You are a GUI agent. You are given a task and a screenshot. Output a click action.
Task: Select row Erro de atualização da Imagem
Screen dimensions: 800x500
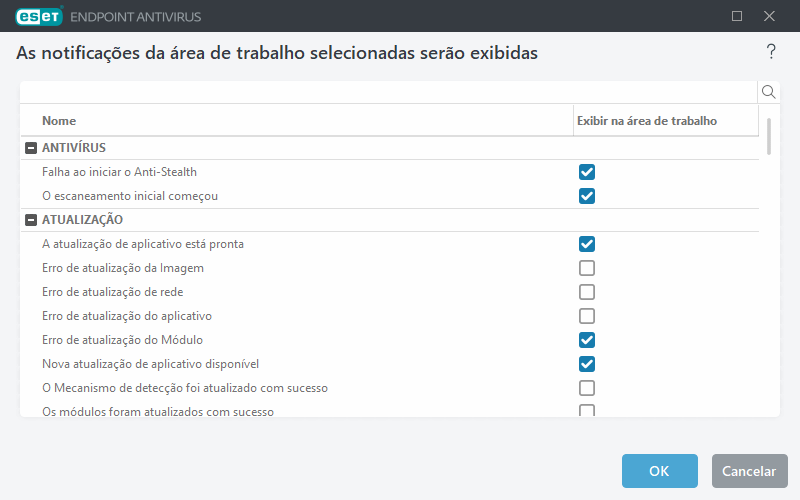(390, 268)
